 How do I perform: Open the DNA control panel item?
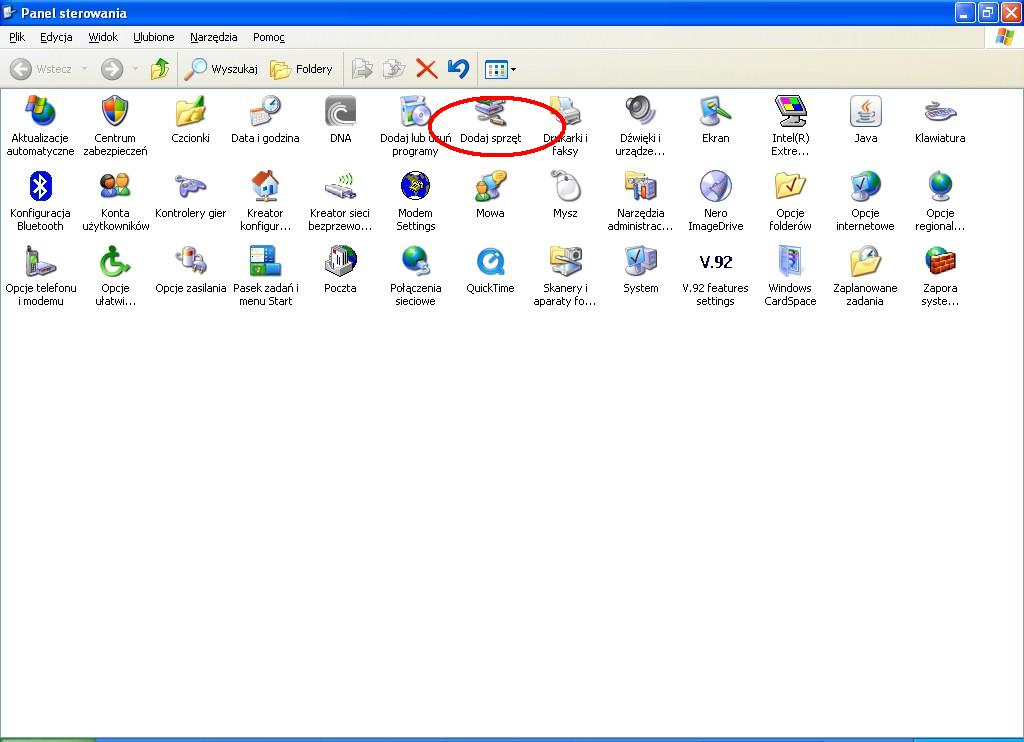340,120
